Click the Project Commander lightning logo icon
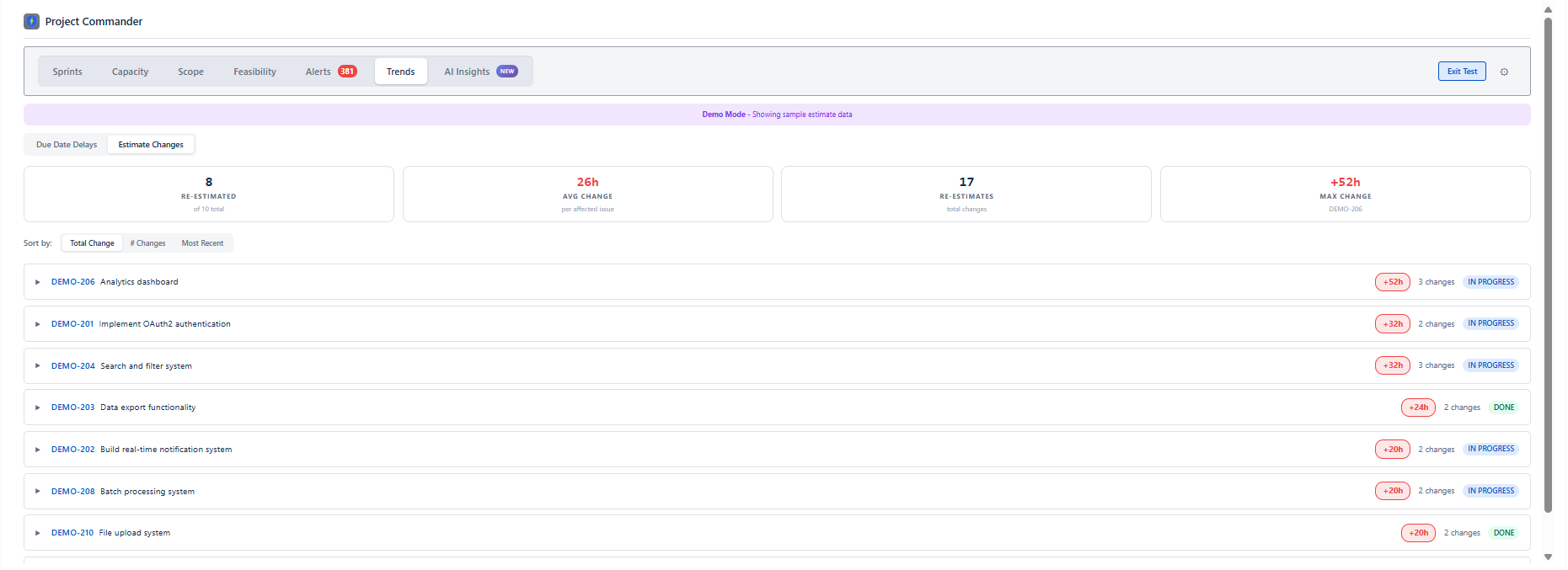The width and height of the screenshot is (1568, 570). pyautogui.click(x=31, y=21)
